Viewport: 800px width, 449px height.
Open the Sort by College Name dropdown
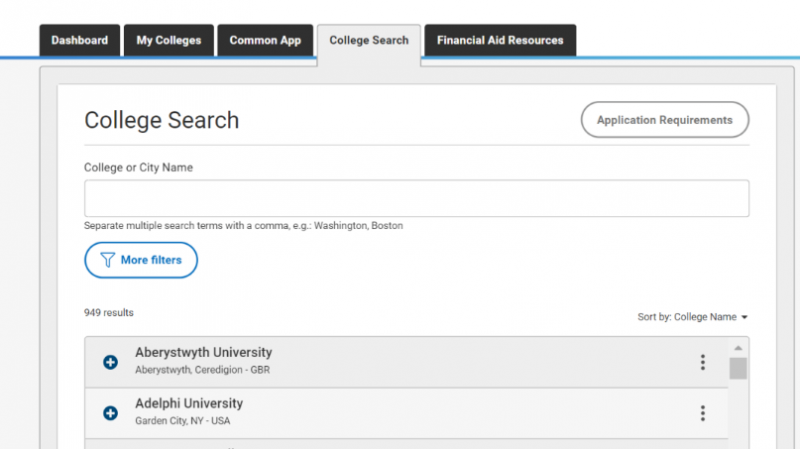(692, 317)
